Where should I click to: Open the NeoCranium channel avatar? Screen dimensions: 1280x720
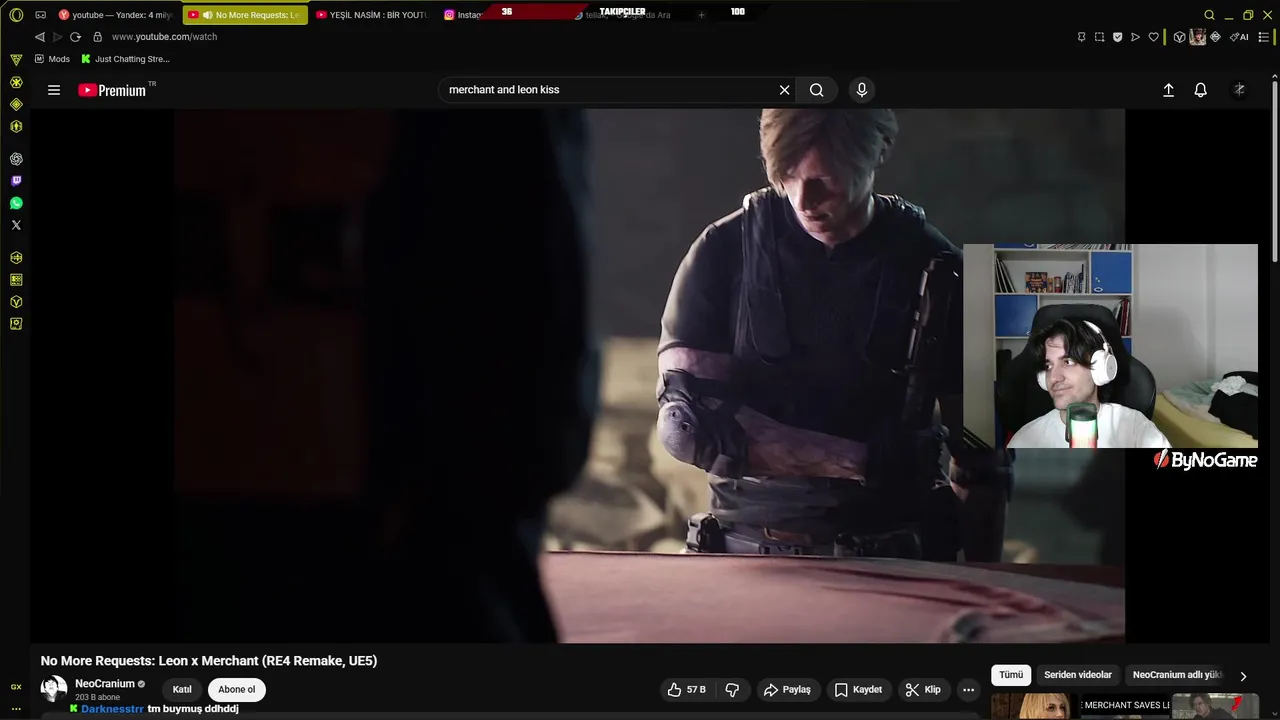[x=54, y=689]
